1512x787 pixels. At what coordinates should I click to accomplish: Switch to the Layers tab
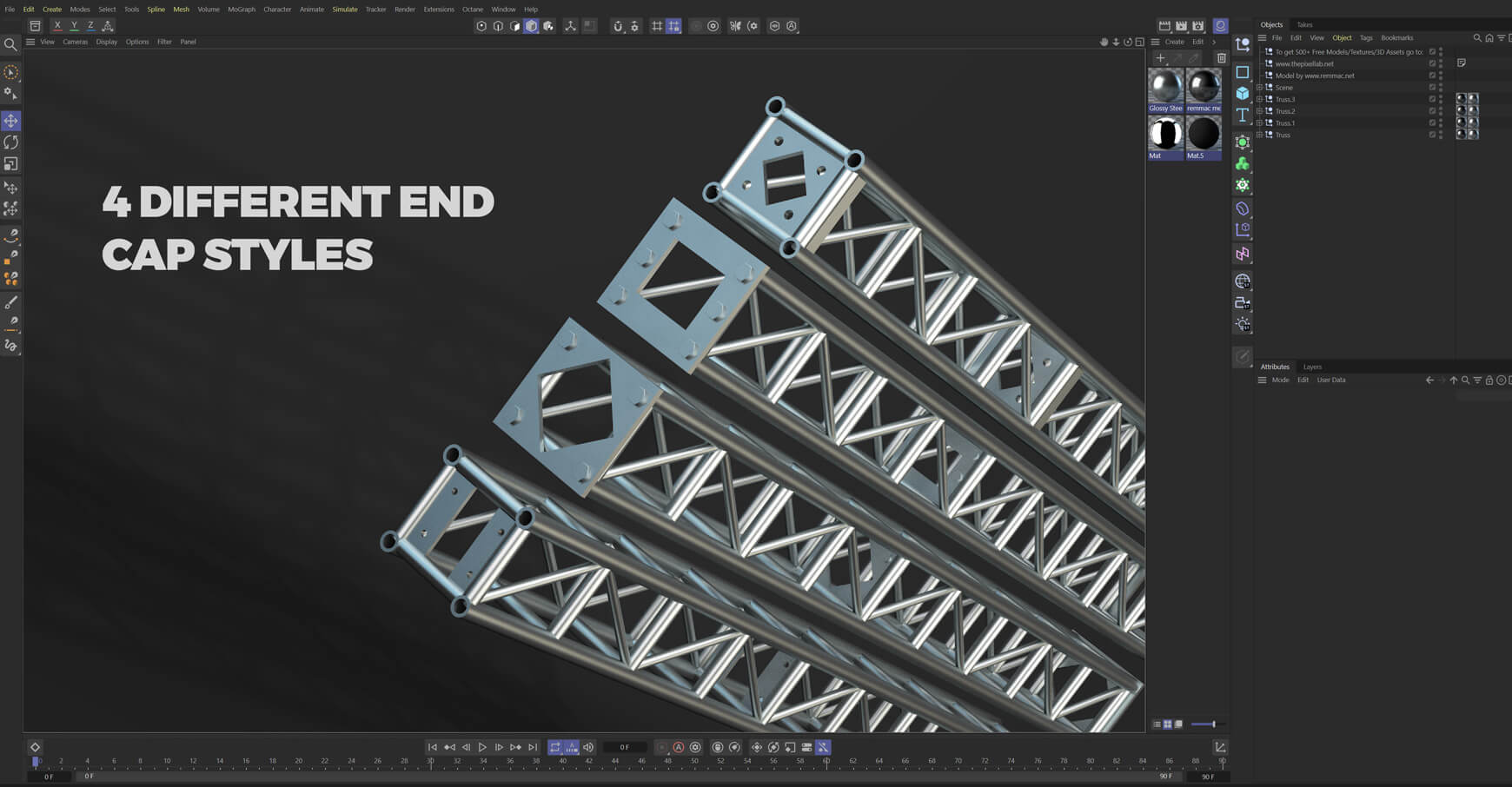pos(1312,367)
